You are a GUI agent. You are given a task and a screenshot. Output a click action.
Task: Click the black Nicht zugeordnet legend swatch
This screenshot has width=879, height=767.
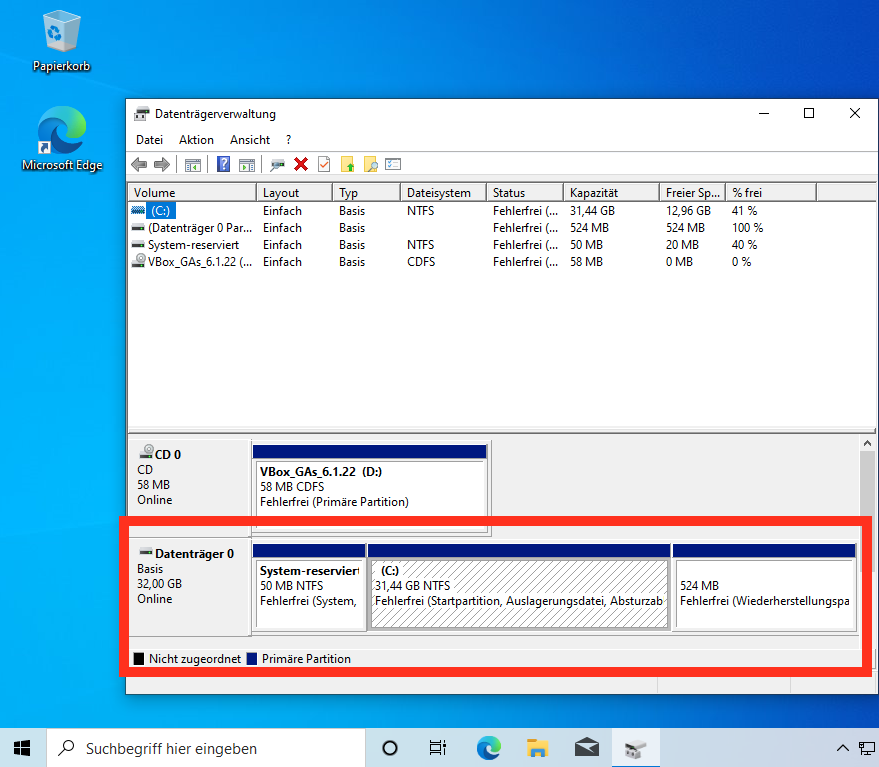coord(139,659)
